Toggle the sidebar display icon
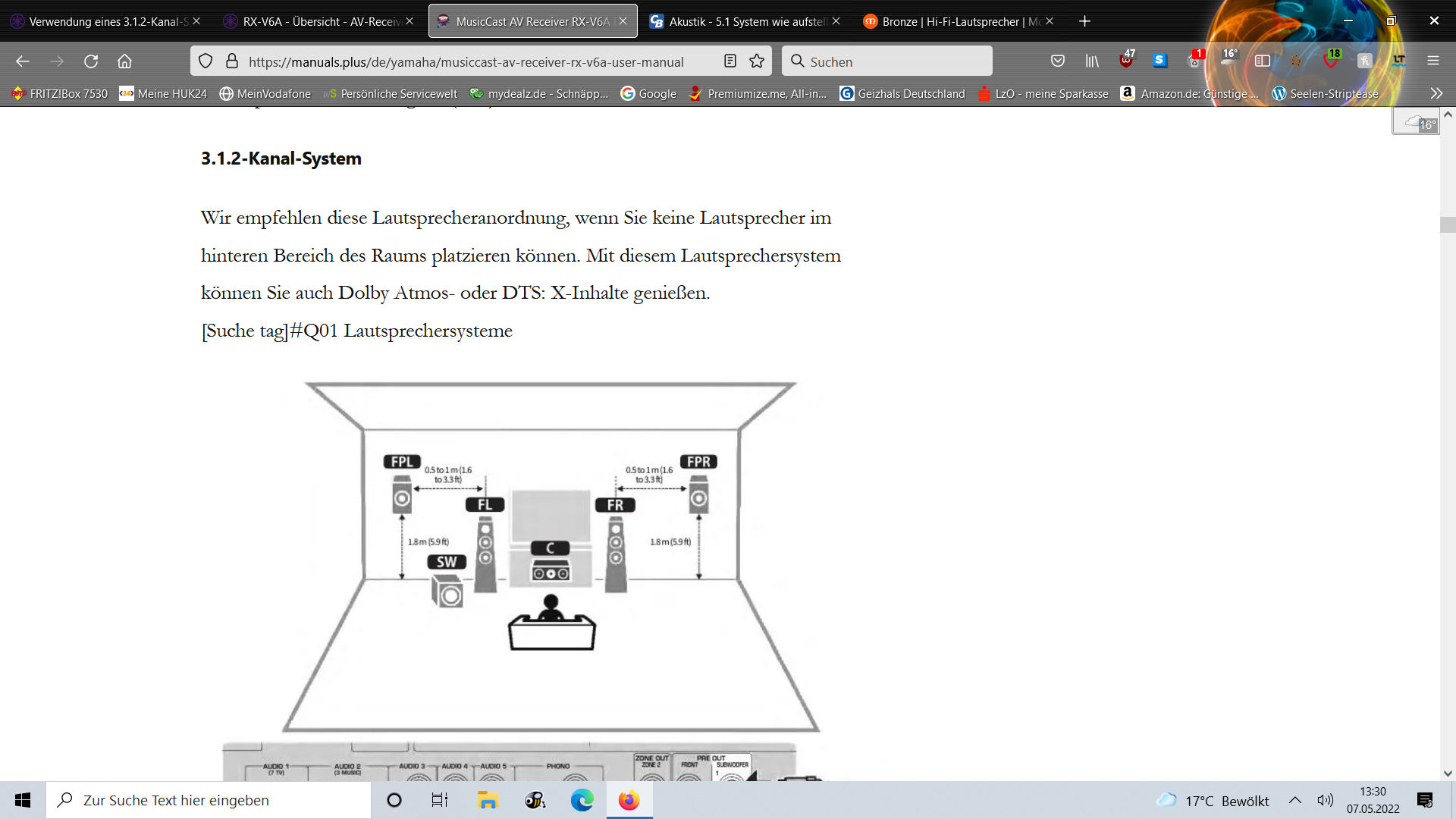Image resolution: width=1456 pixels, height=819 pixels. tap(1263, 61)
